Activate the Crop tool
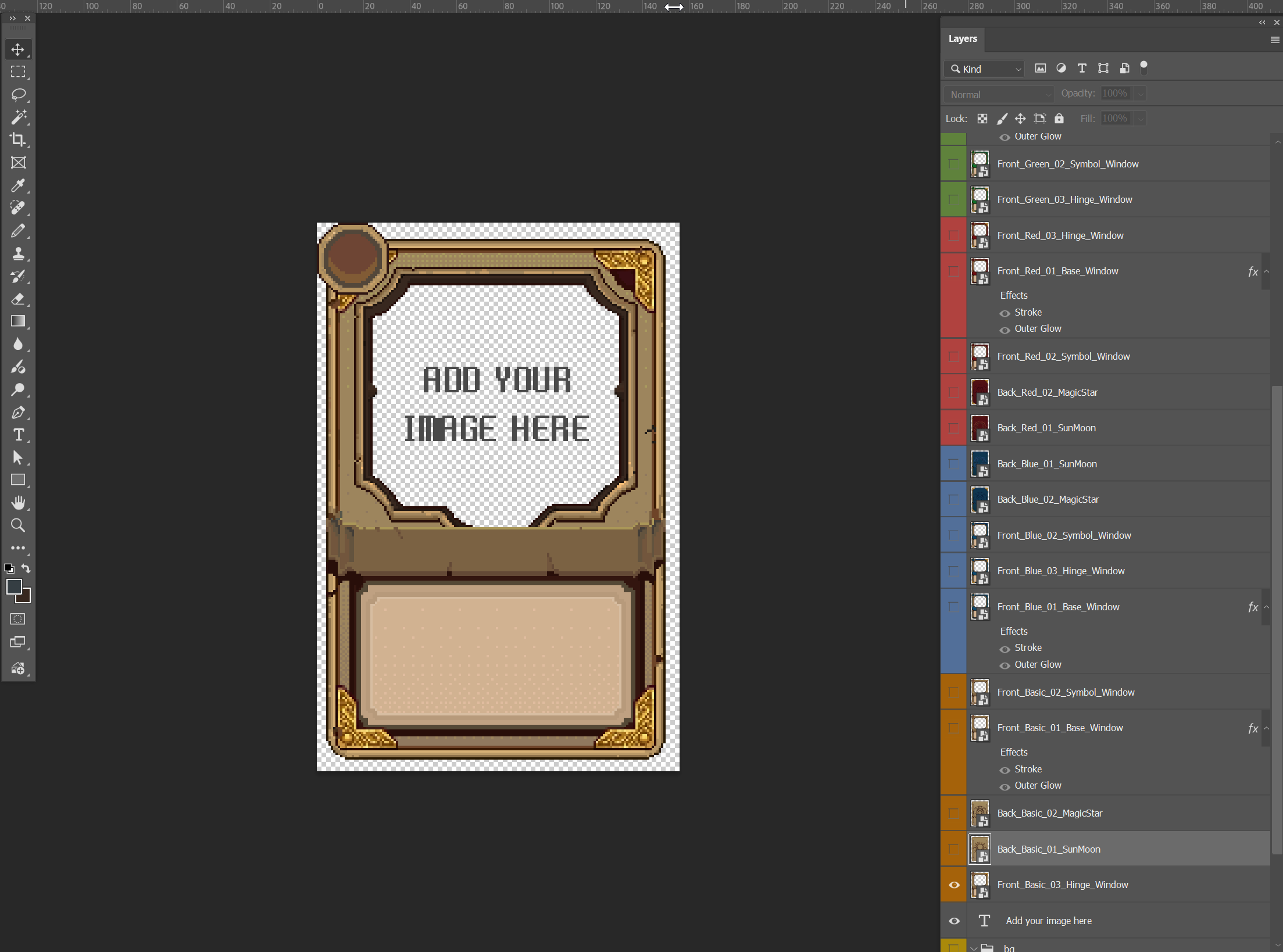Screen dimensions: 1283x952 coord(18,139)
